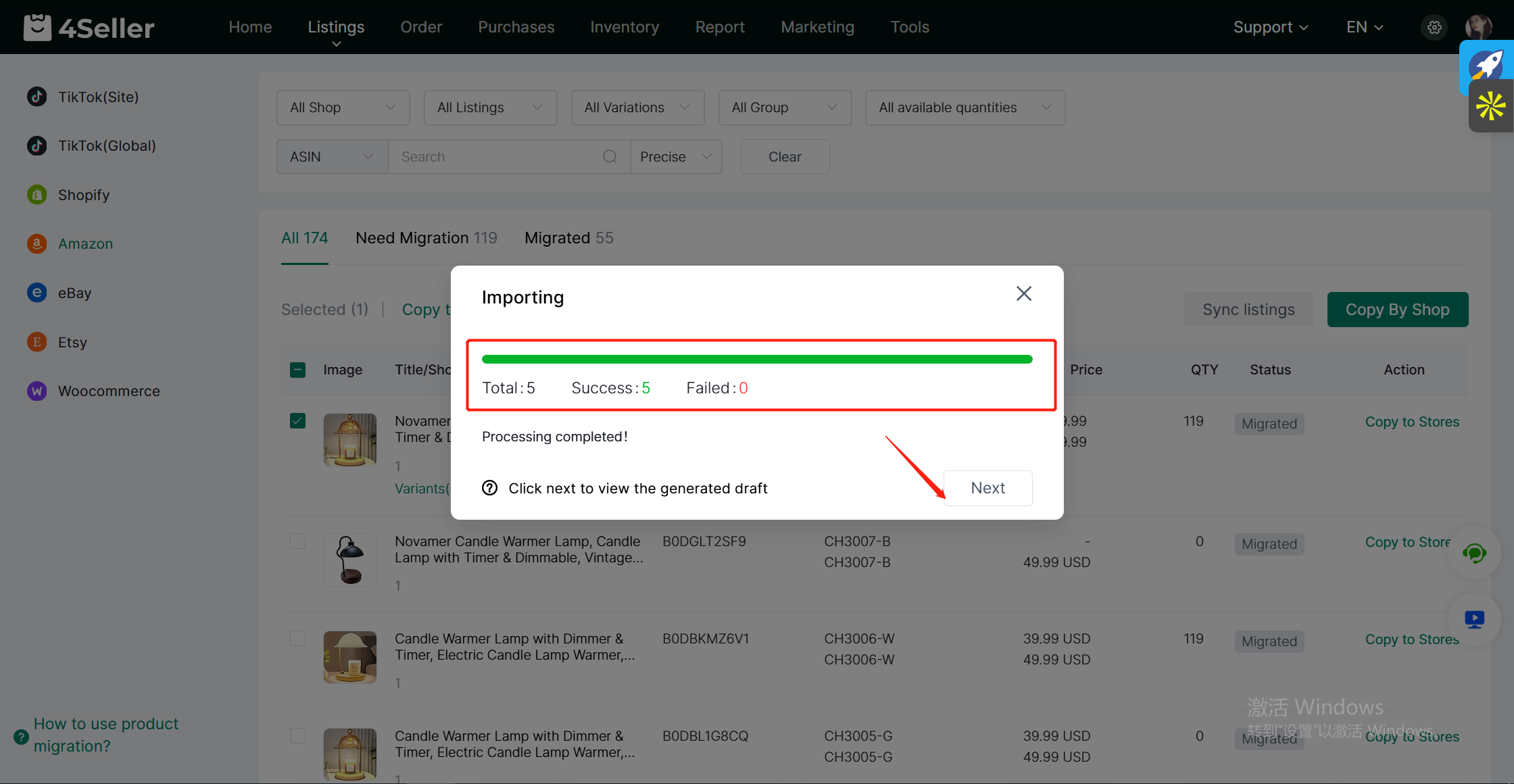The height and width of the screenshot is (784, 1514).
Task: Open the green chat support icon
Action: [1474, 553]
